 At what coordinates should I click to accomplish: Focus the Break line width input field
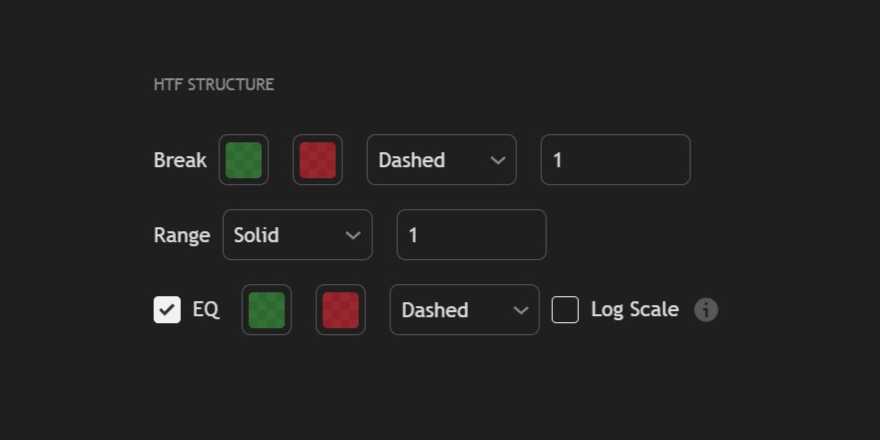615,160
